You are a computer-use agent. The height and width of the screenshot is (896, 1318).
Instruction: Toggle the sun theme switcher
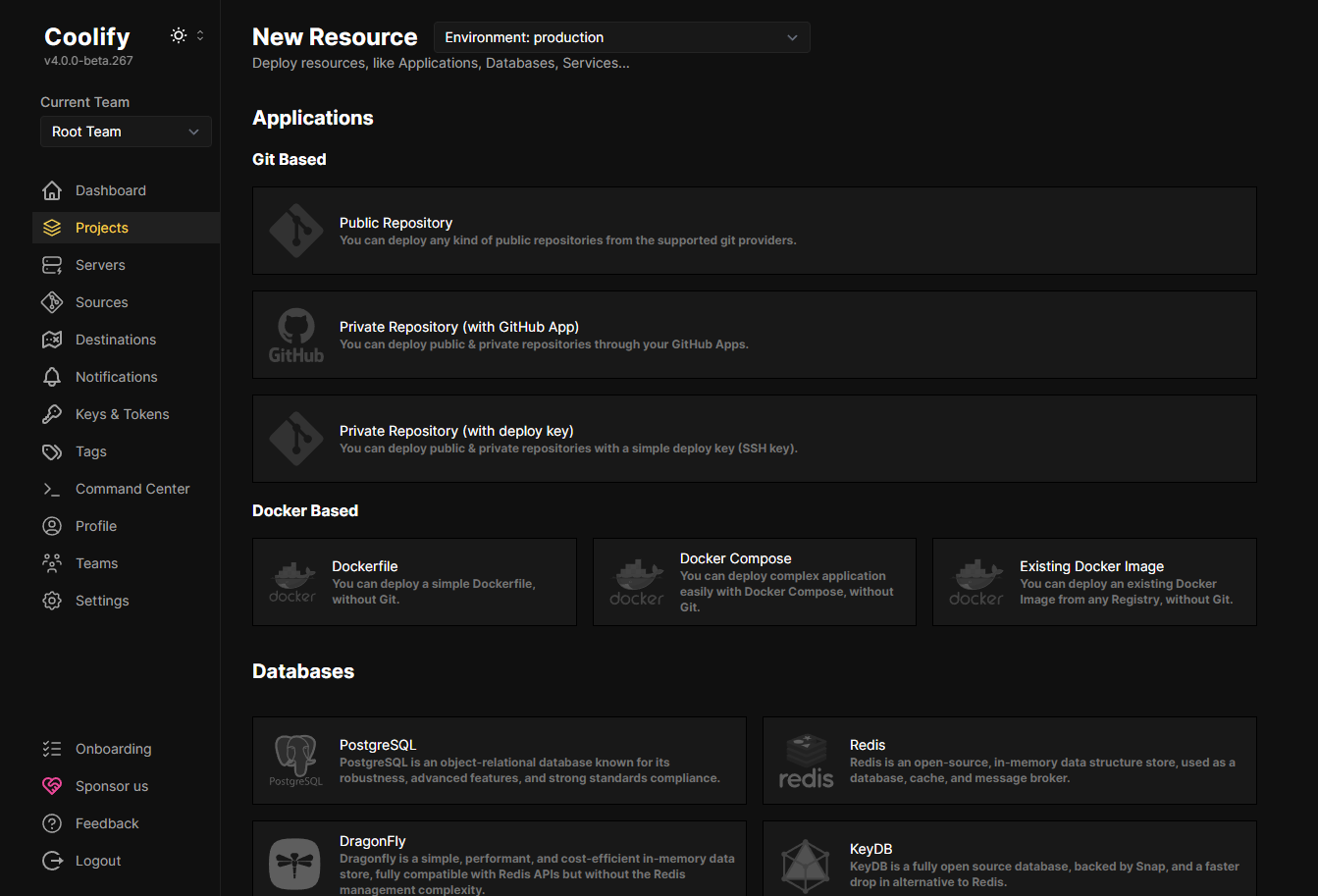179,35
